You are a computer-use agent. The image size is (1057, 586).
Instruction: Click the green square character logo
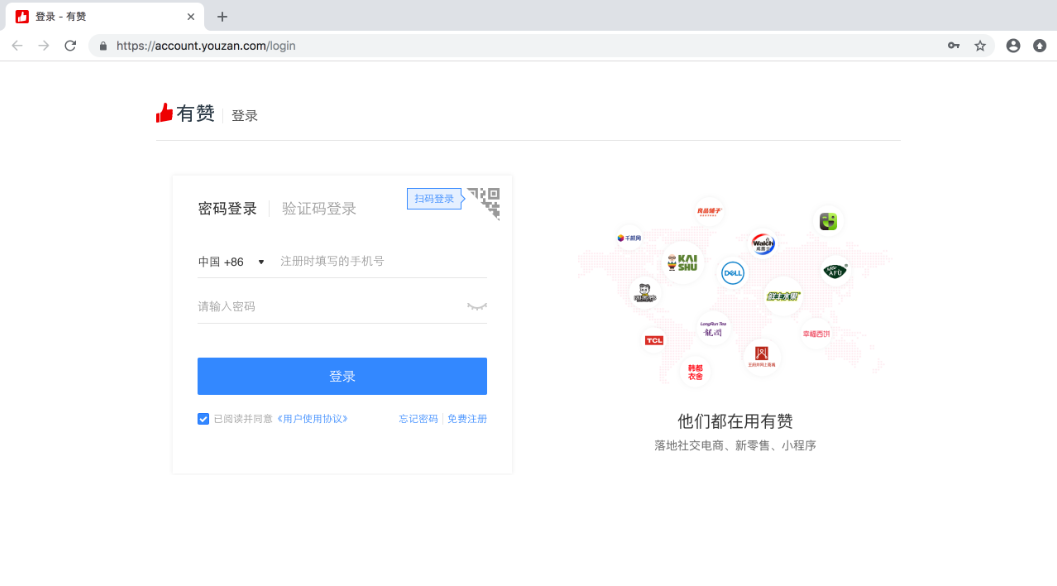(x=828, y=221)
